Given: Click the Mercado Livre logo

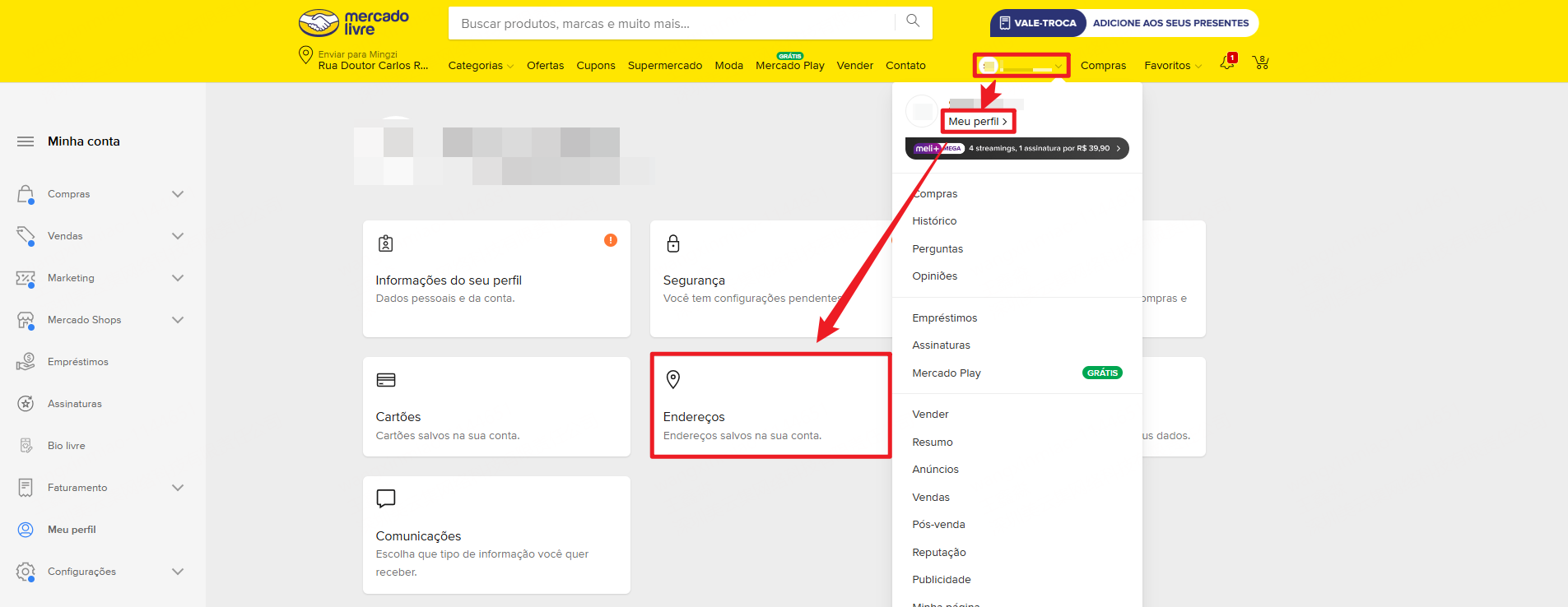Looking at the screenshot, I should coord(354,23).
